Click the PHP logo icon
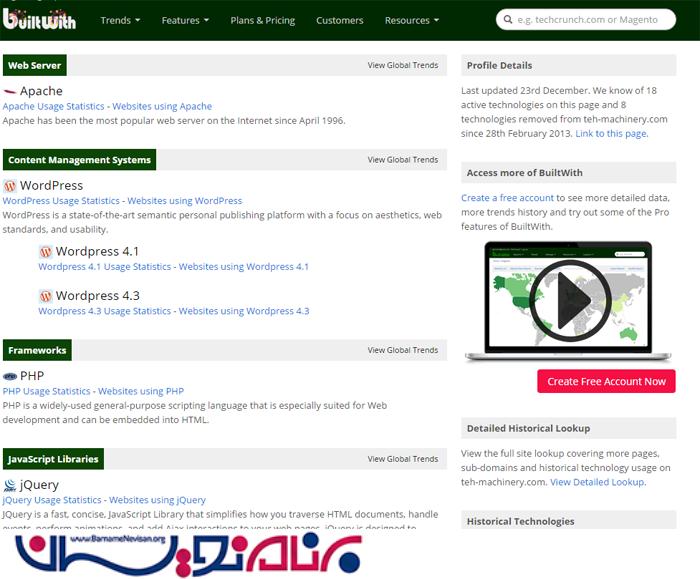Screen dimensions: 700x579 (x=10, y=376)
